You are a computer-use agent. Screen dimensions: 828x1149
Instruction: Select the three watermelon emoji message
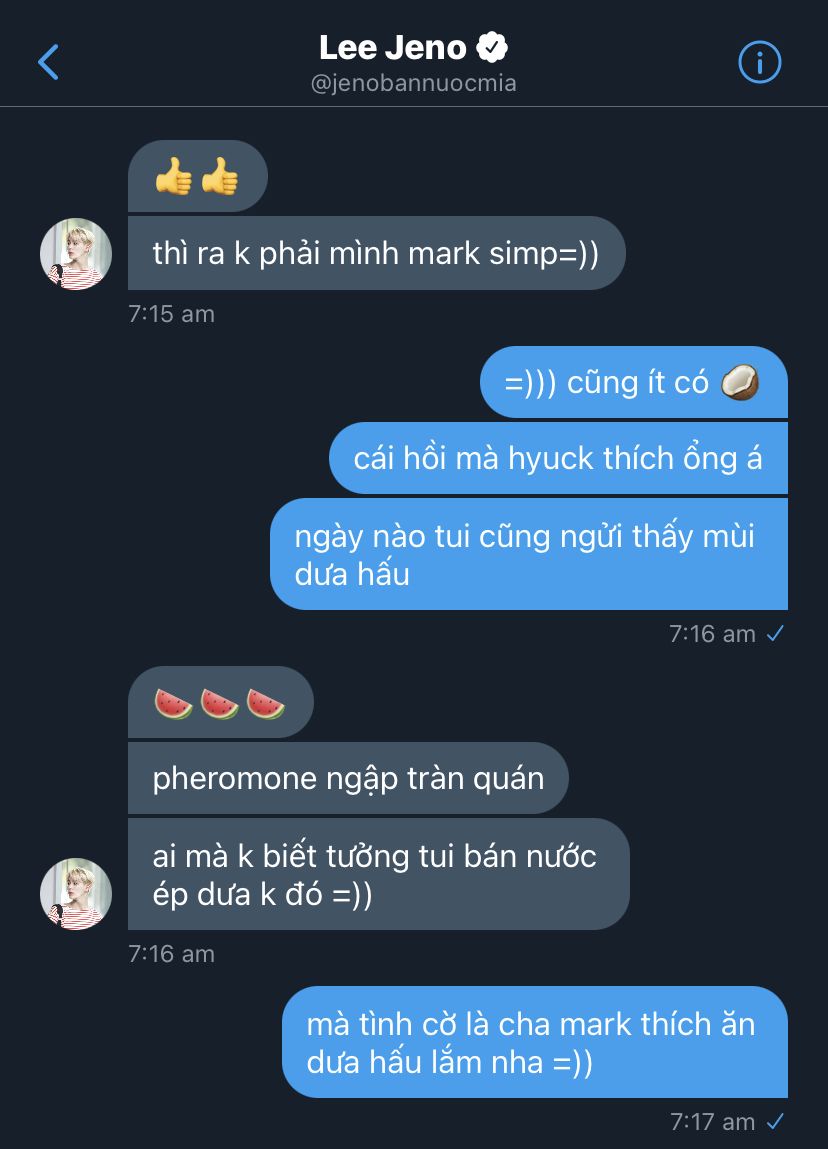(x=221, y=703)
